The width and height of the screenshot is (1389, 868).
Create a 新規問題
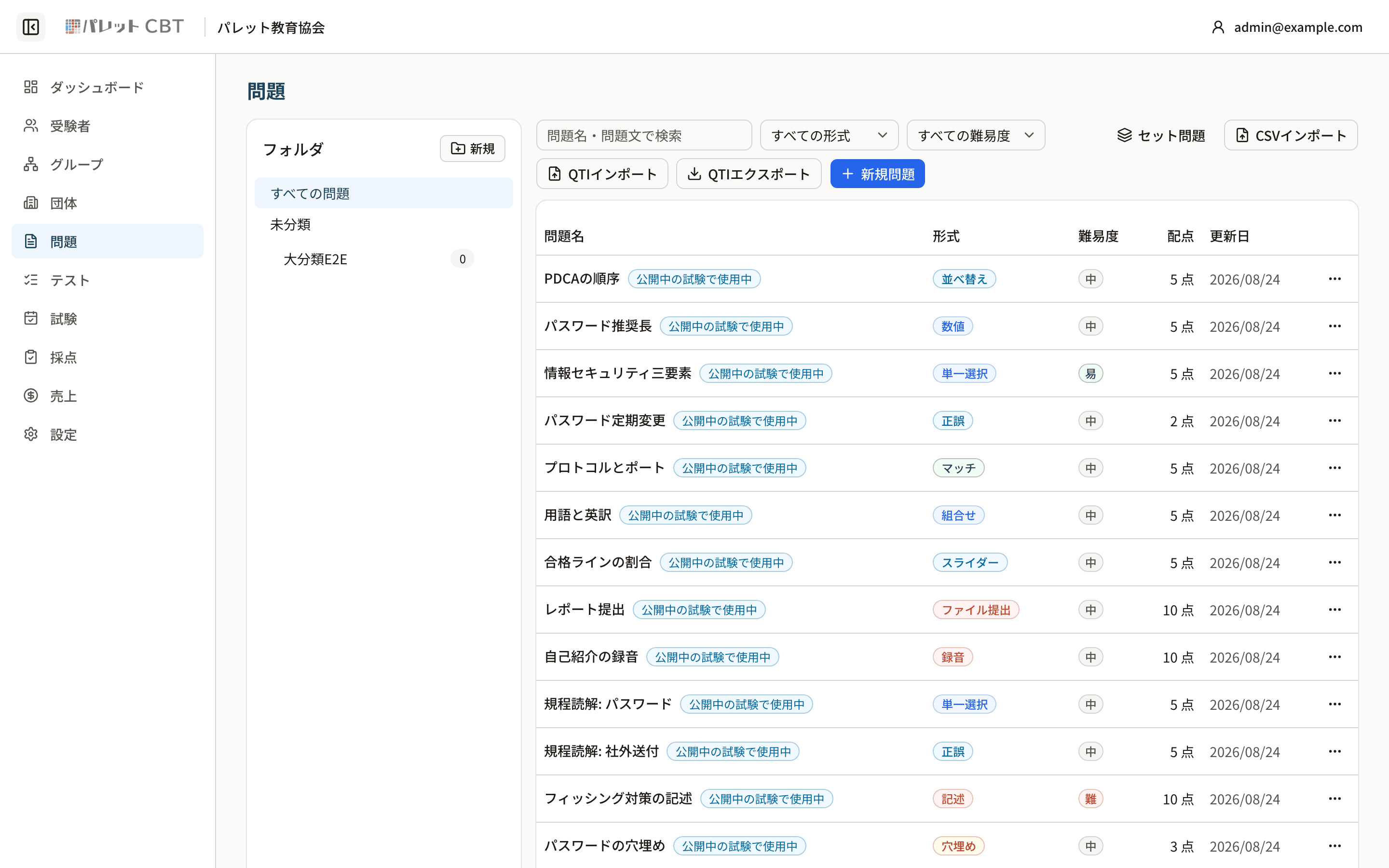pos(877,174)
